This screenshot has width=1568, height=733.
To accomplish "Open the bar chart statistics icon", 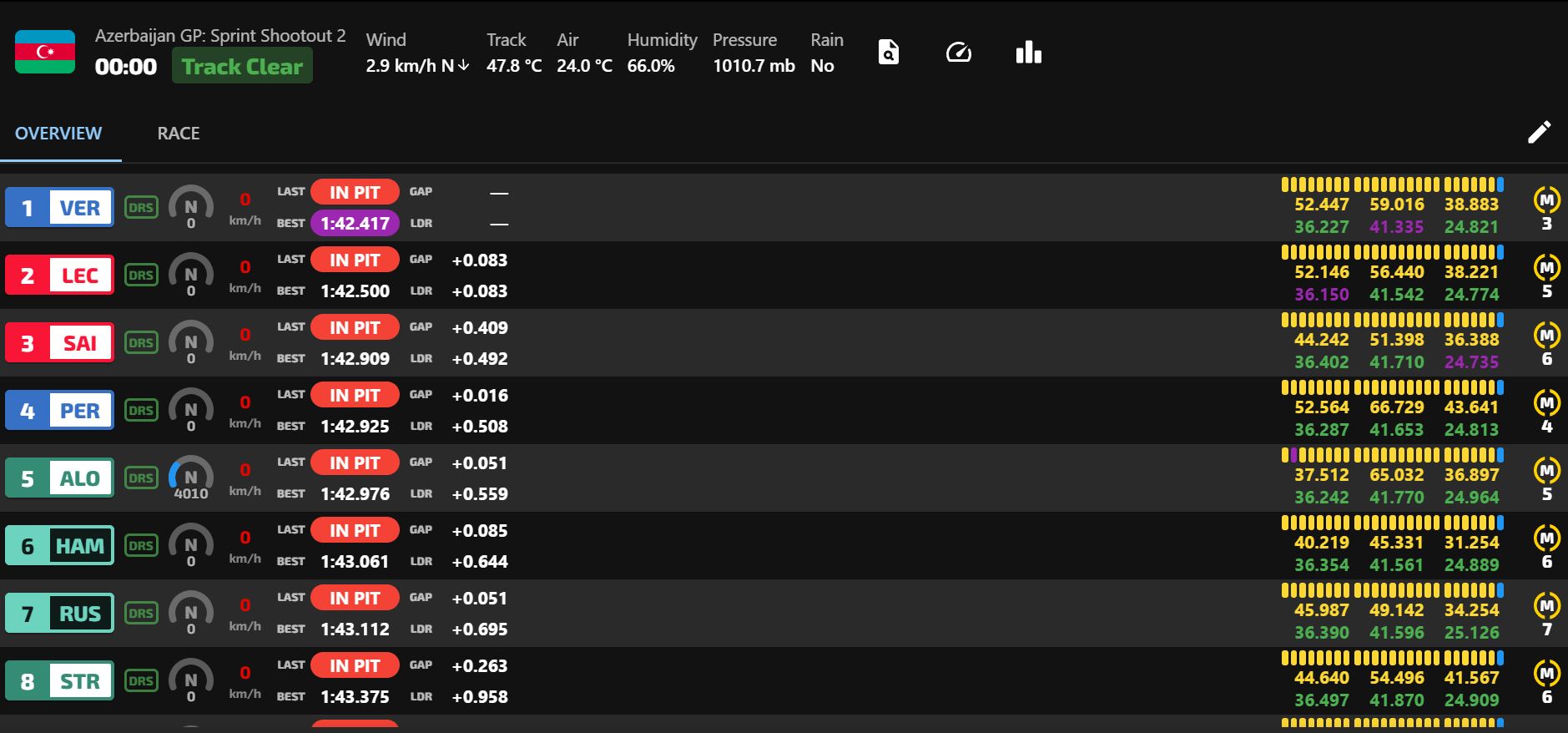I will (1028, 53).
